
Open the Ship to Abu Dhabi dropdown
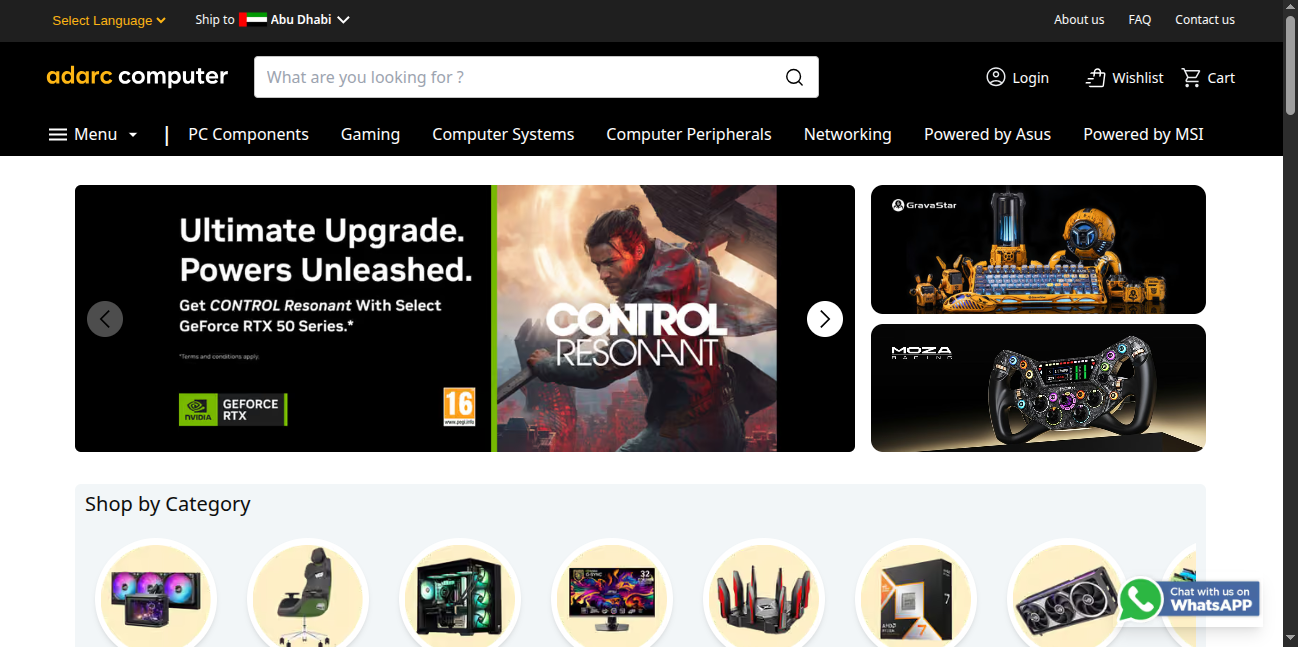(x=272, y=19)
